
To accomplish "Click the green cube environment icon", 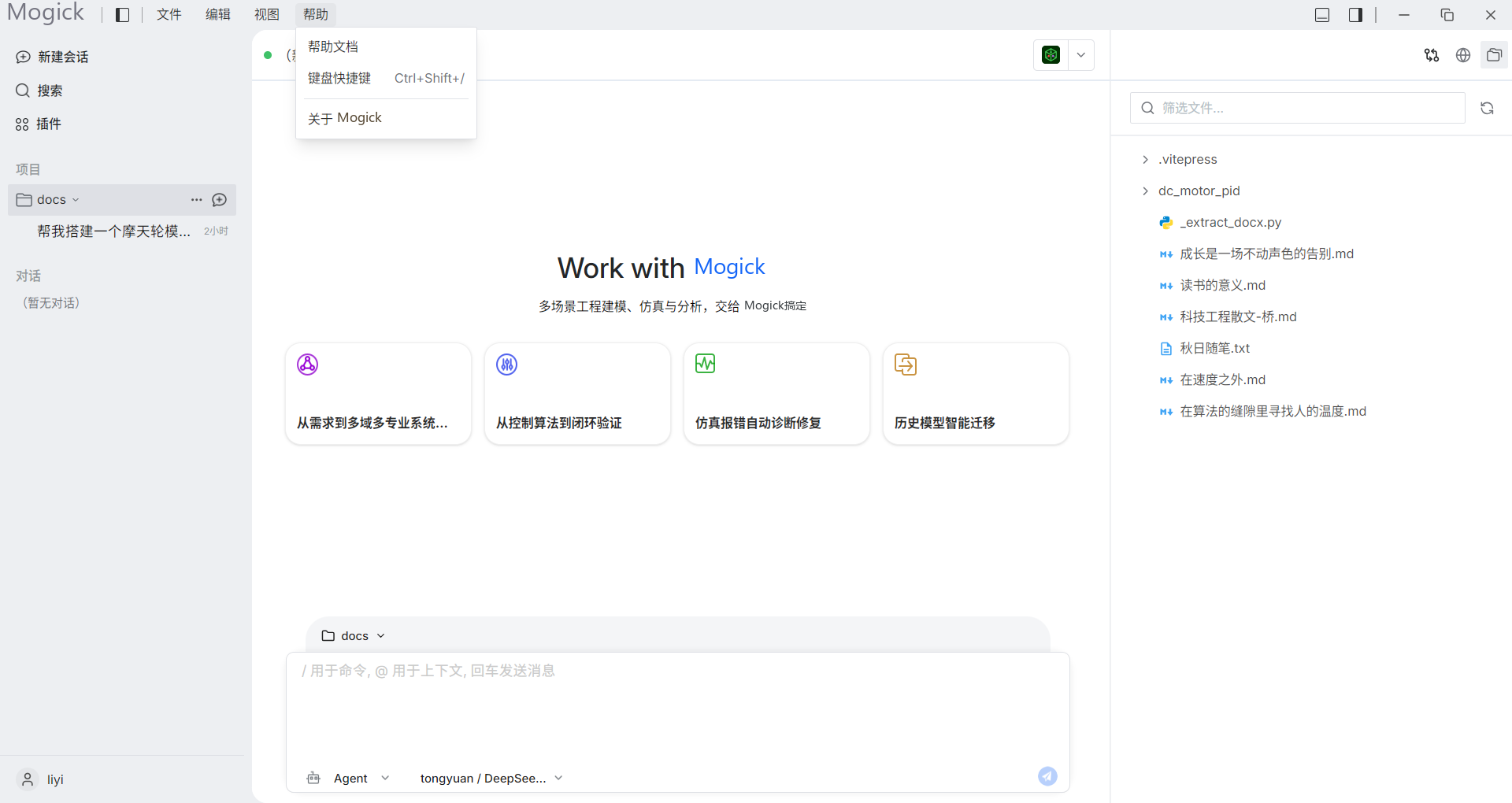I will tap(1051, 55).
